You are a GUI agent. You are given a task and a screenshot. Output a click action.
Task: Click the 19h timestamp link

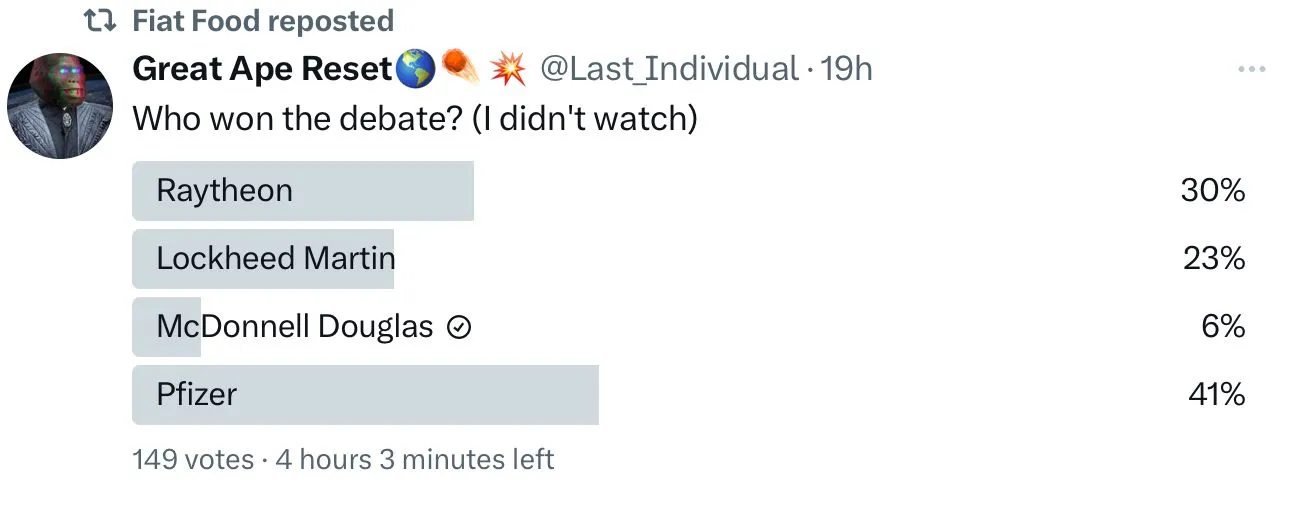pos(846,69)
